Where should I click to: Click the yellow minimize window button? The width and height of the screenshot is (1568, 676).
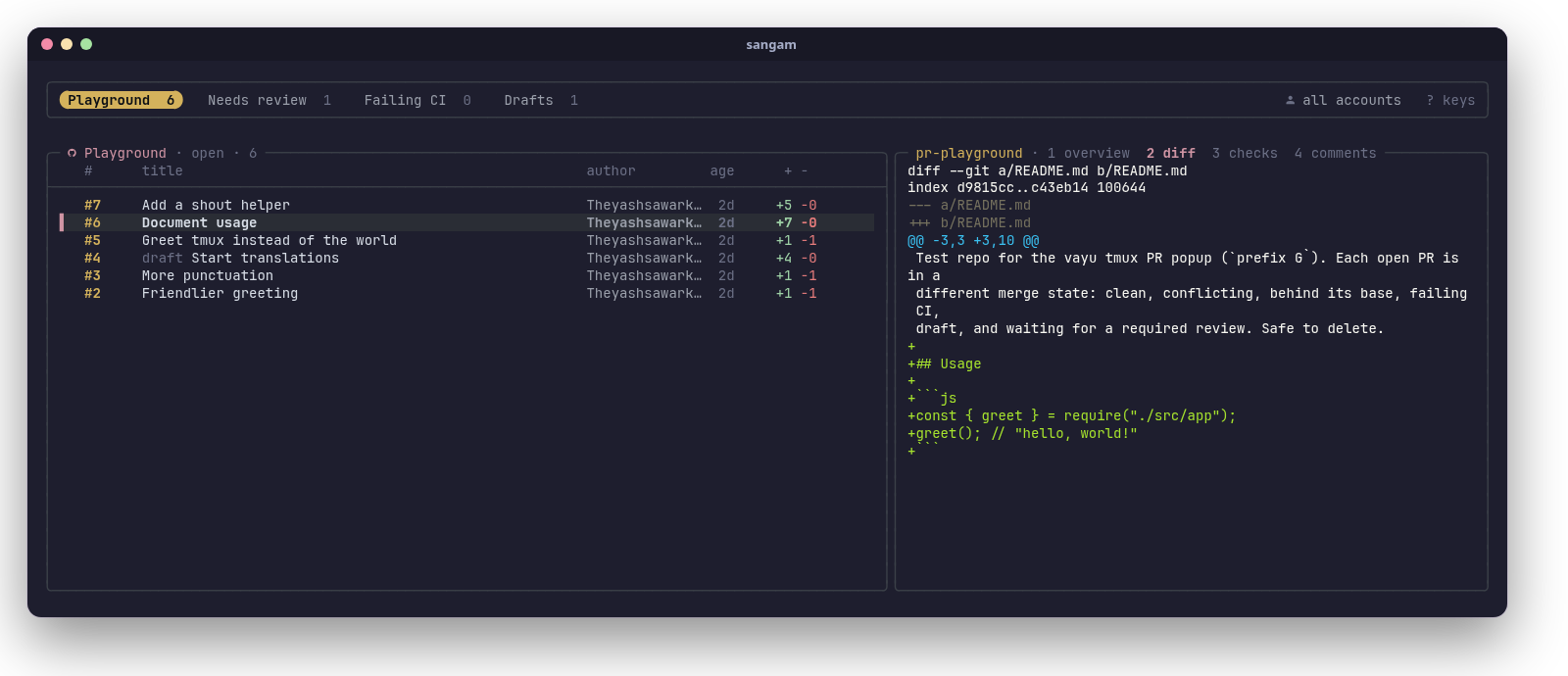(x=67, y=44)
